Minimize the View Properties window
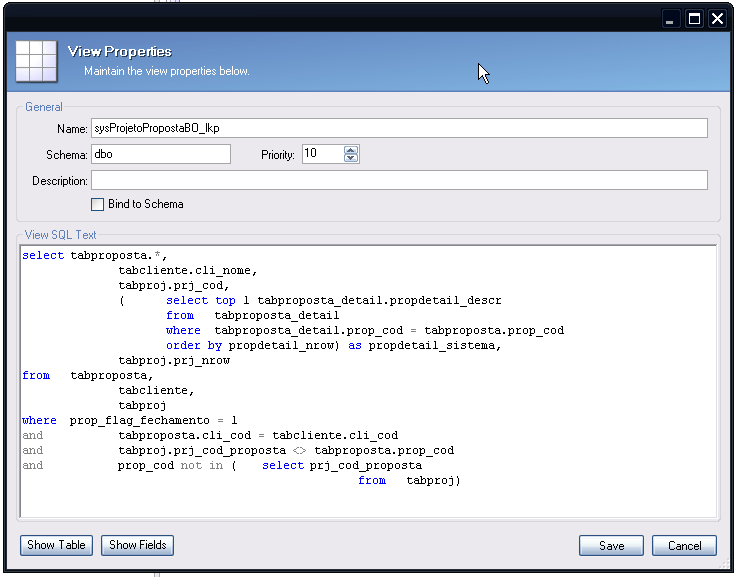The width and height of the screenshot is (737, 577). (671, 19)
